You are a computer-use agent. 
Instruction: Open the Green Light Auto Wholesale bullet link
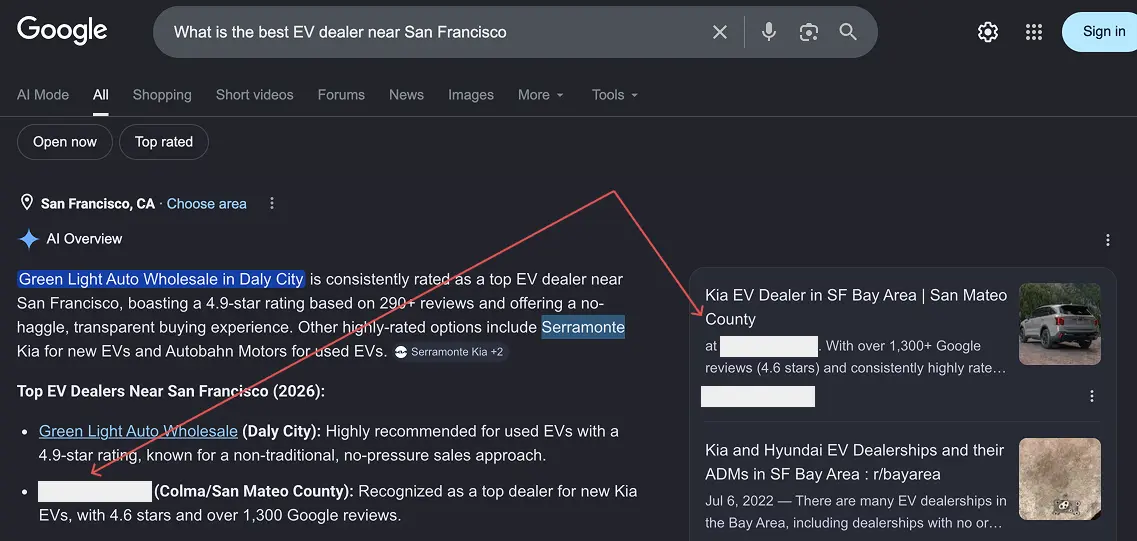tap(138, 431)
